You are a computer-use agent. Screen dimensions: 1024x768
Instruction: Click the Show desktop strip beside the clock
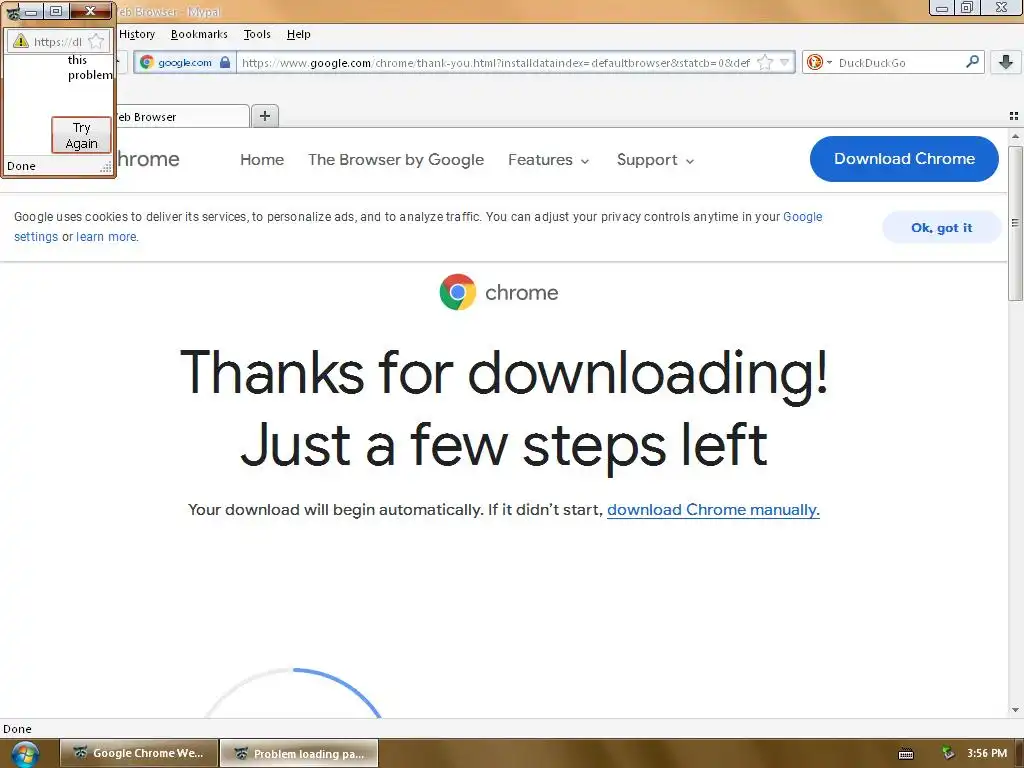point(1019,753)
